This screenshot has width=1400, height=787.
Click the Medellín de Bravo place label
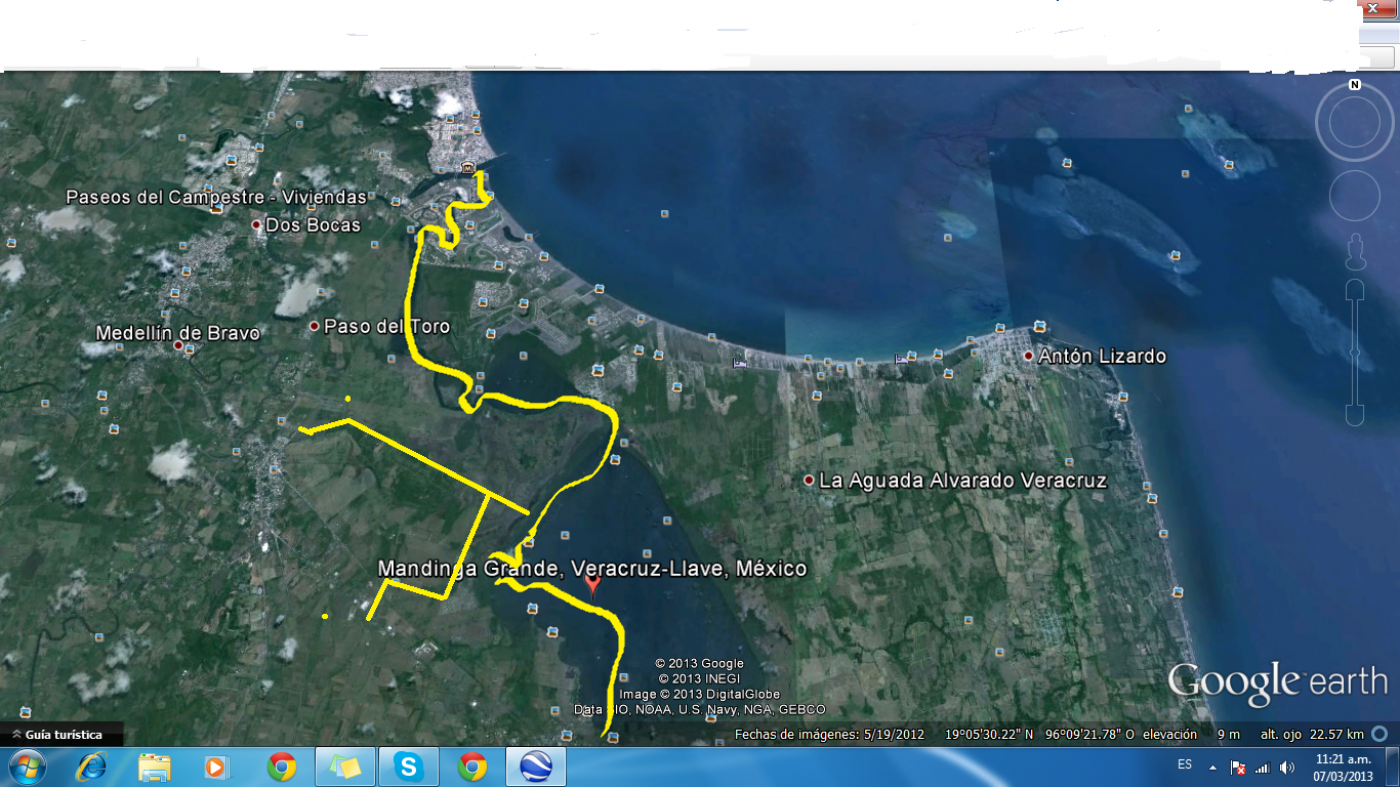[x=178, y=333]
